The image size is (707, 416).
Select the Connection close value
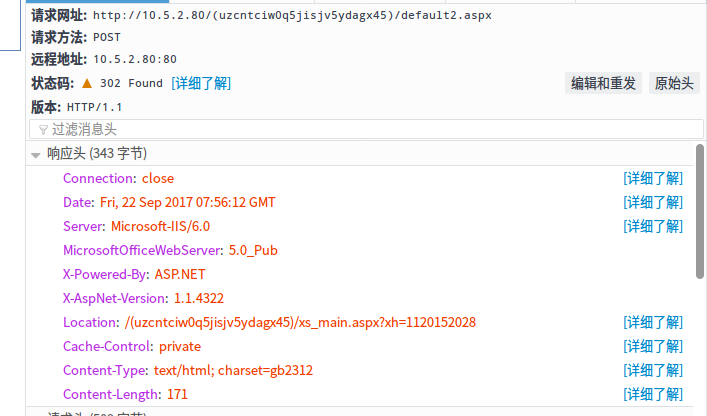pos(158,178)
